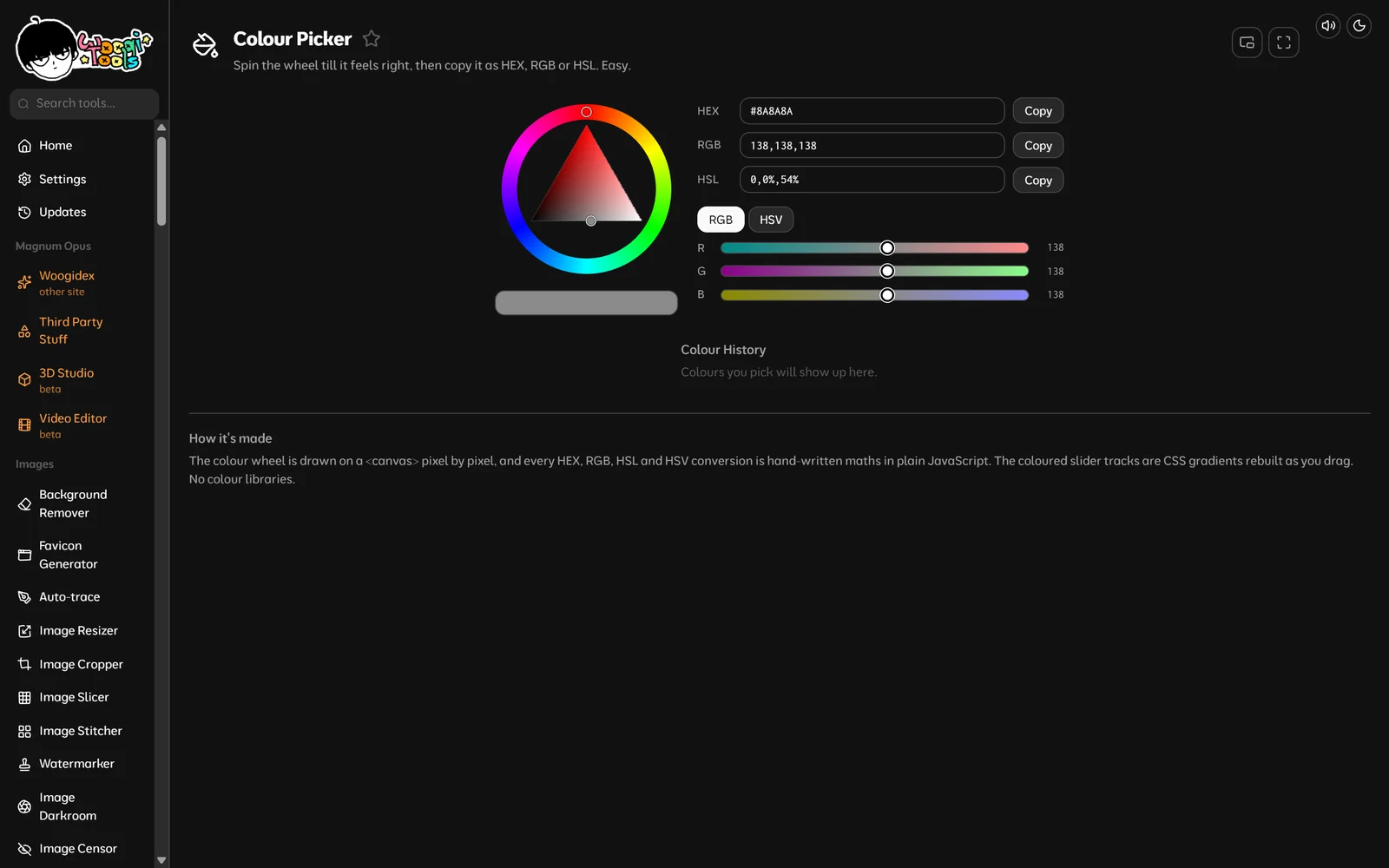Click the grey colour preview swatch

pyautogui.click(x=586, y=303)
